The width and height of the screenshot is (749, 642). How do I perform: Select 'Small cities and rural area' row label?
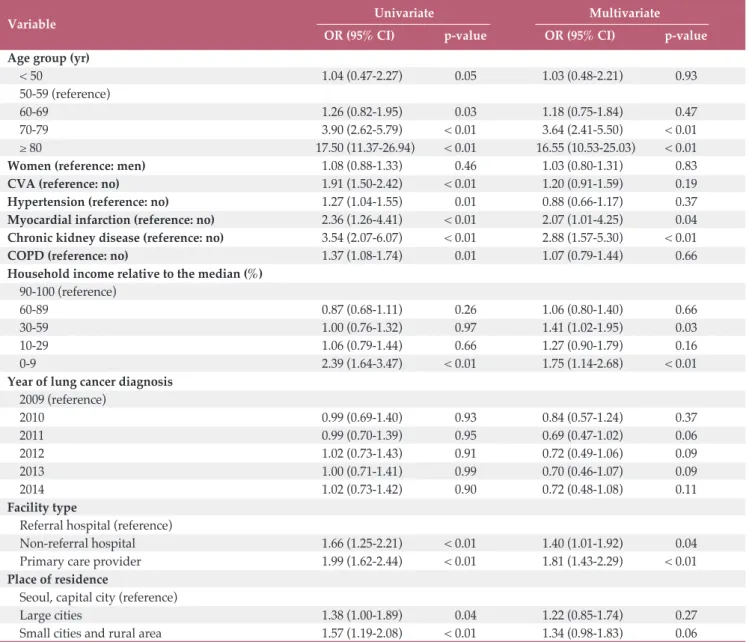pyautogui.click(x=90, y=633)
